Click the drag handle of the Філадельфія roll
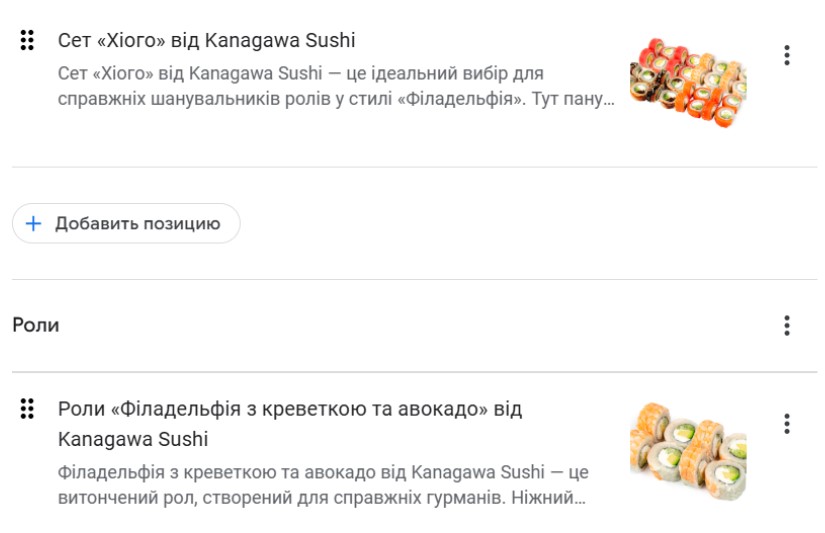Screen dimensions: 825x533 click(x=27, y=408)
